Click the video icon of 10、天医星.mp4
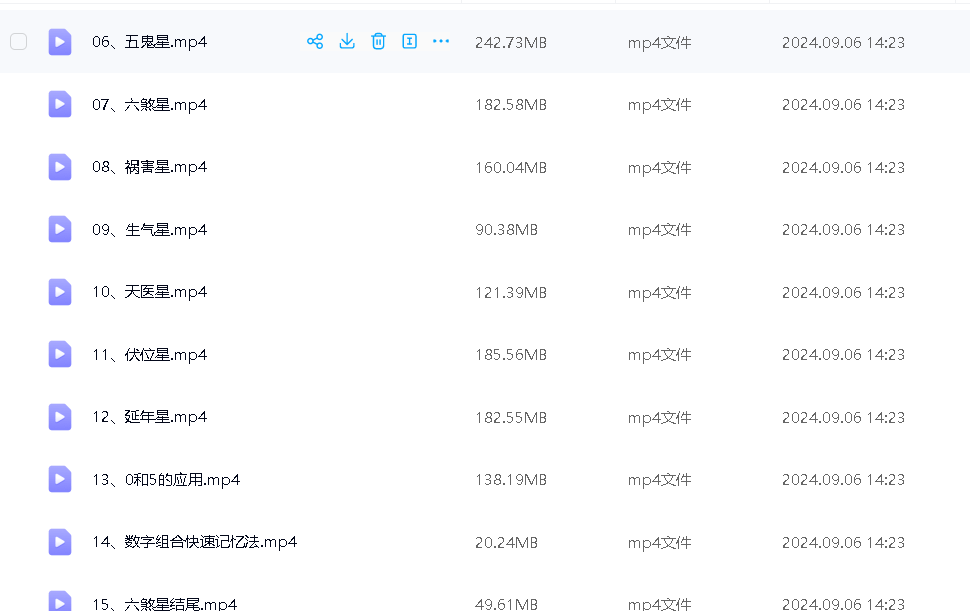This screenshot has width=970, height=611. [x=60, y=292]
